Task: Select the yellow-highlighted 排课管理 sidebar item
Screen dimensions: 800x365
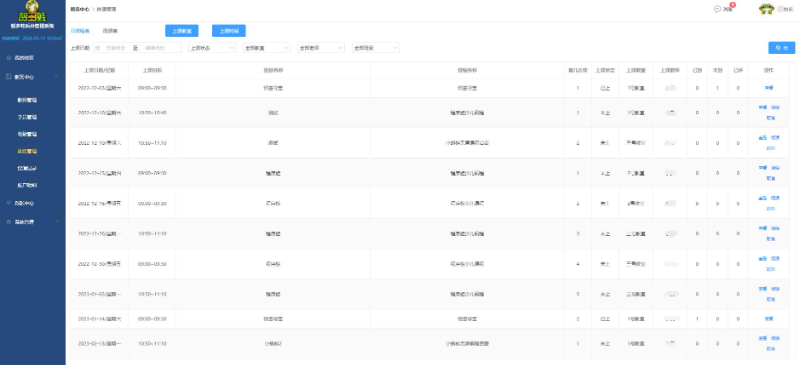Action: coord(27,152)
